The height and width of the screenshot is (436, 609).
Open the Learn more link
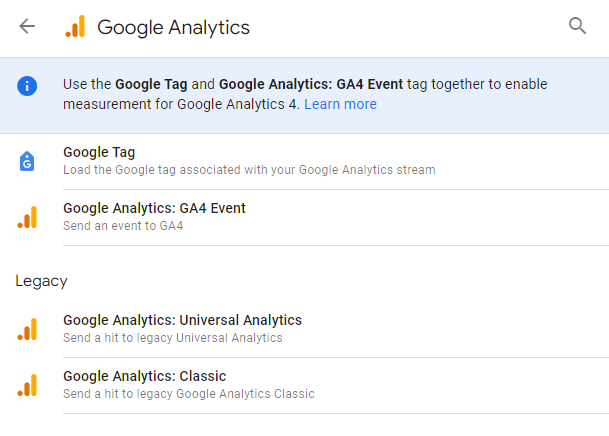[x=340, y=104]
